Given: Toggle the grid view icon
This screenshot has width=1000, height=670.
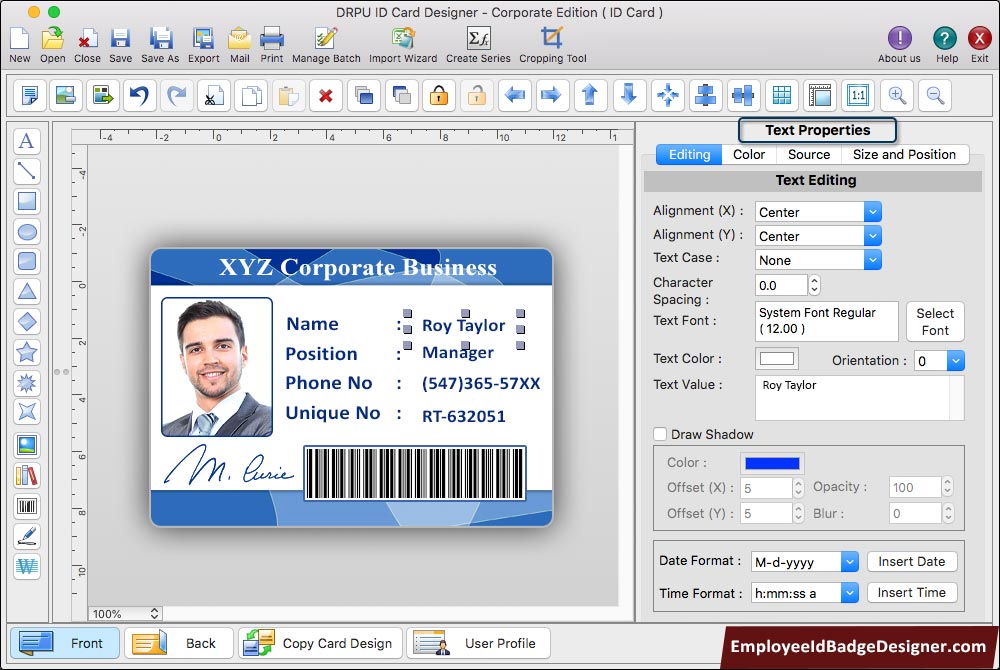Looking at the screenshot, I should [782, 96].
